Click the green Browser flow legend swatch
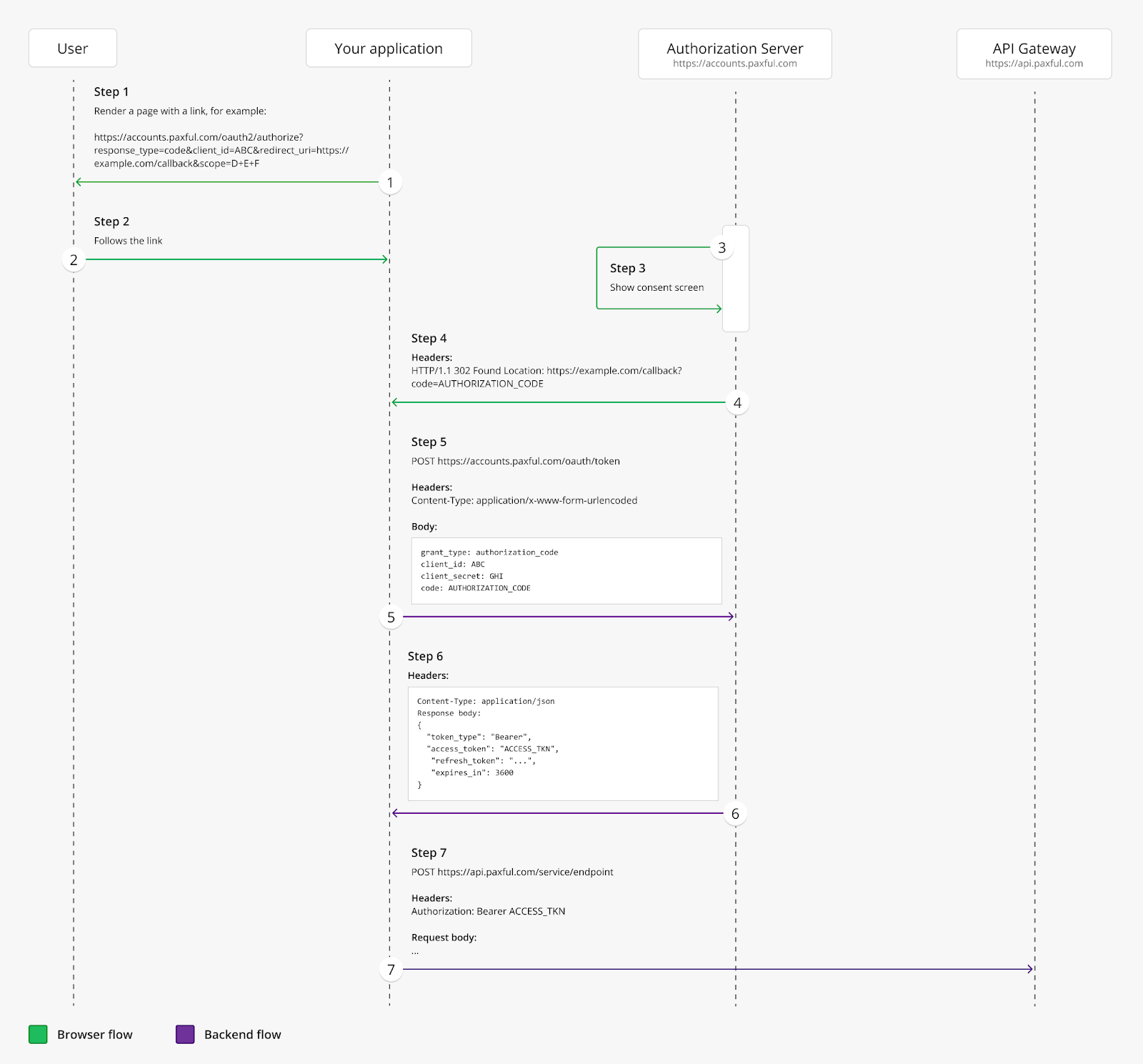This screenshot has width=1143, height=1064. [x=38, y=1034]
